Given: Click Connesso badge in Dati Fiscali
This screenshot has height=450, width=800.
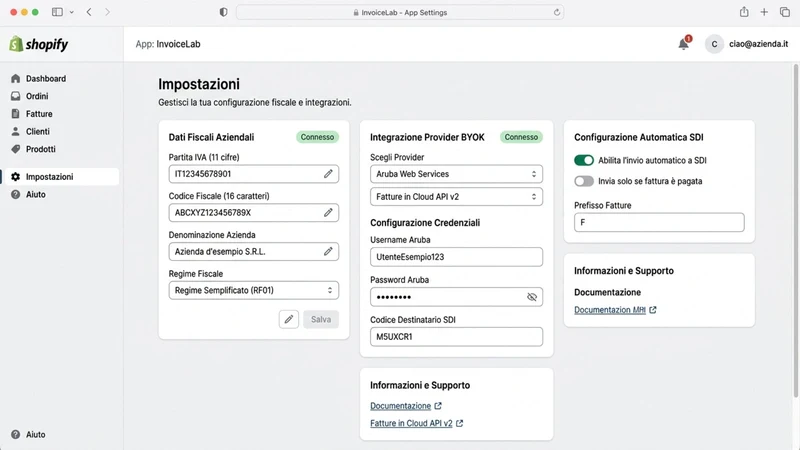Looking at the screenshot, I should click(x=317, y=137).
